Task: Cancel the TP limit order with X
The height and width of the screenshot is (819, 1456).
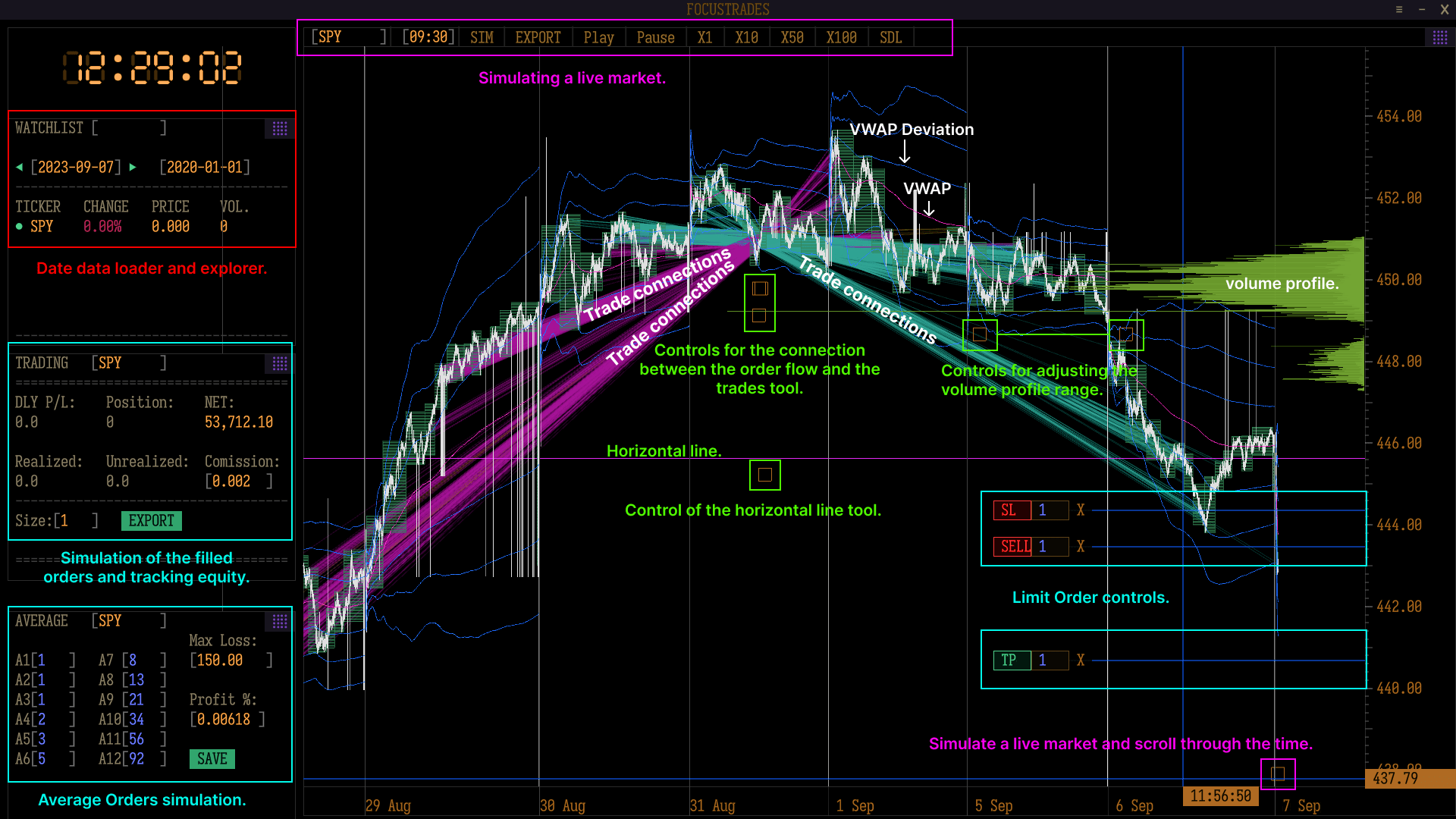Action: click(x=1081, y=660)
